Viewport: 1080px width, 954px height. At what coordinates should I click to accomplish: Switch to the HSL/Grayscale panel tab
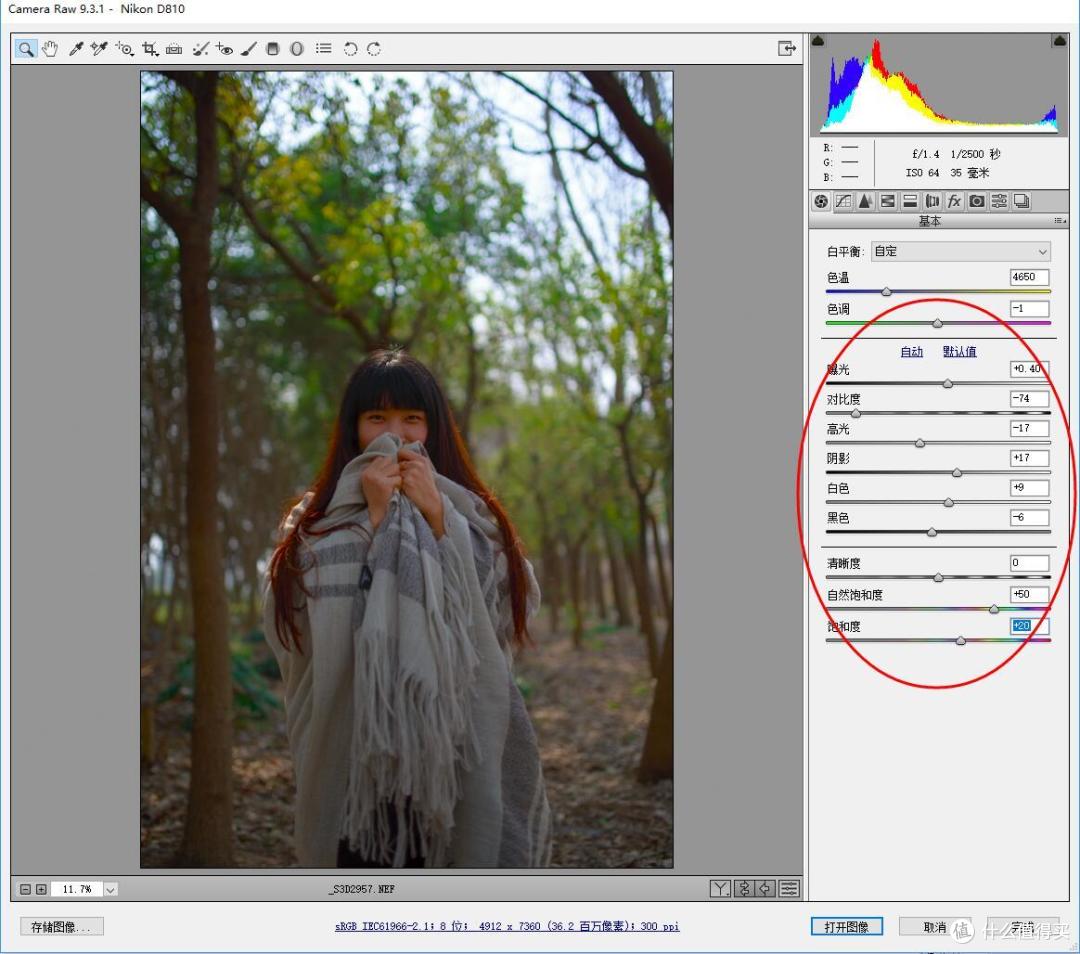(x=888, y=201)
